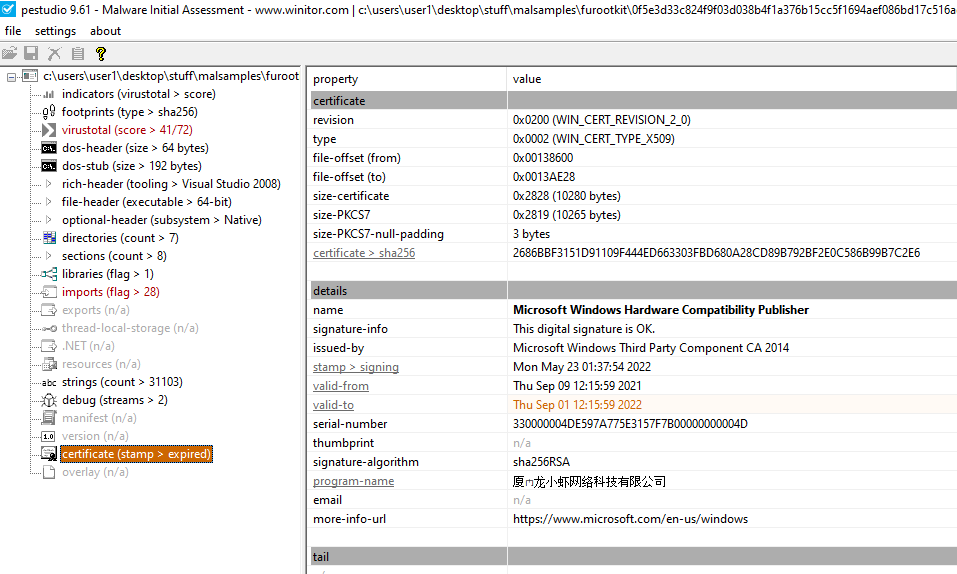Click the expired date Thu Sep 01 2022

(577, 405)
